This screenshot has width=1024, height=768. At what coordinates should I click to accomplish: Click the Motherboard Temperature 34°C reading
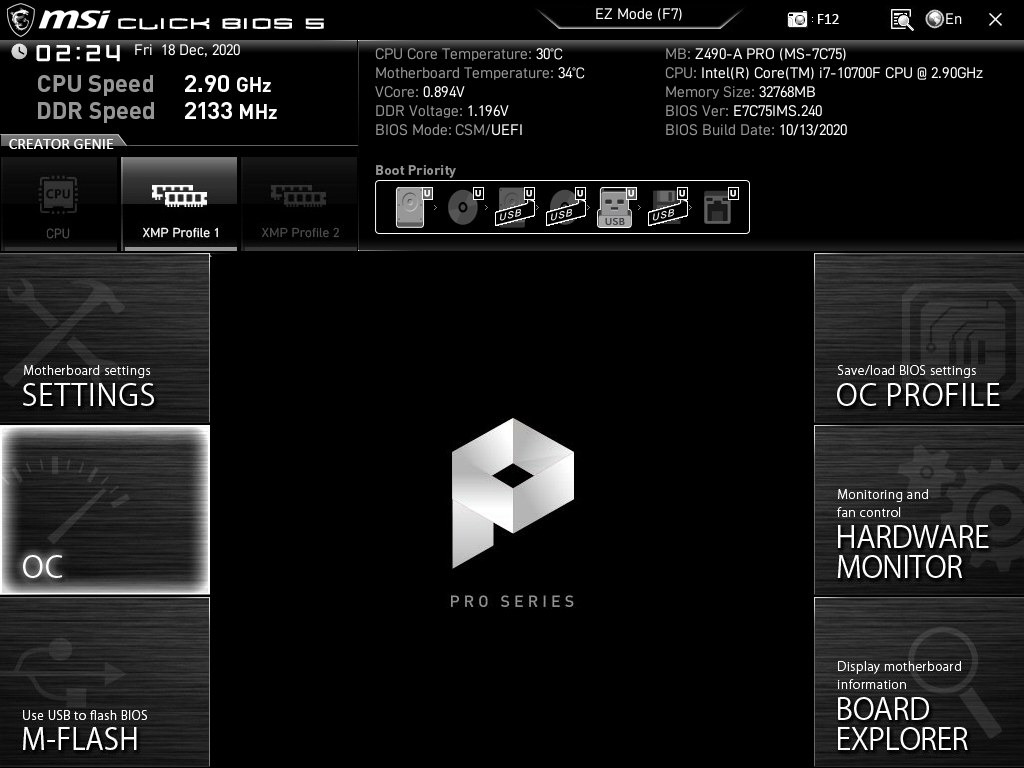click(480, 73)
